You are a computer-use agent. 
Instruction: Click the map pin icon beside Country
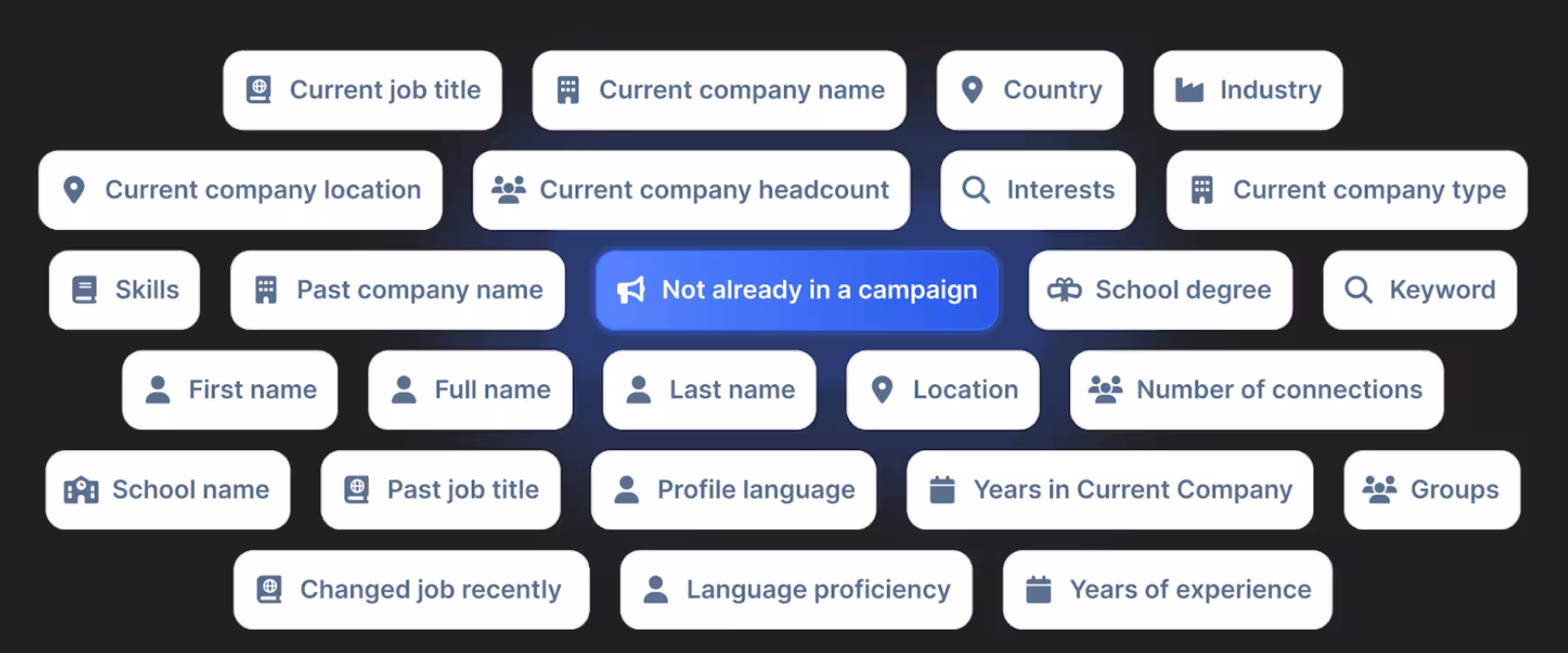[x=972, y=90]
